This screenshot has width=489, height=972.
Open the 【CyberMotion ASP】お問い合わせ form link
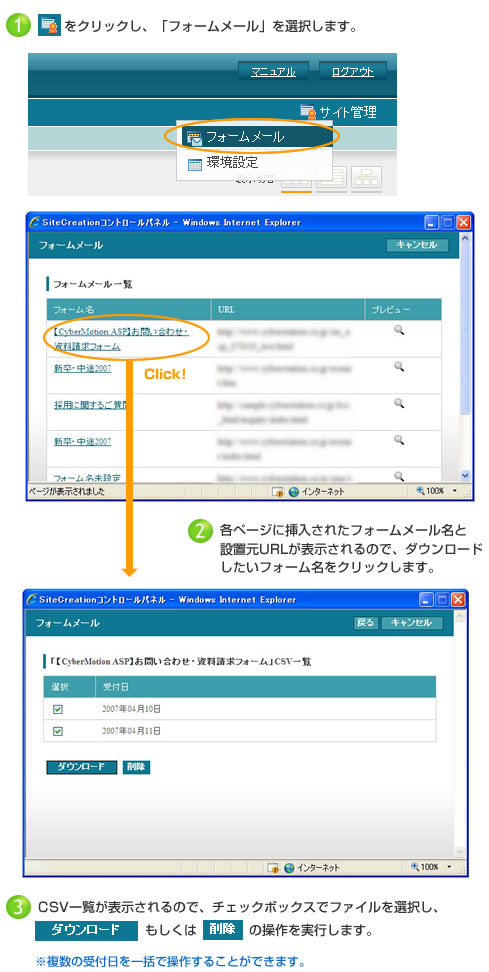121,339
